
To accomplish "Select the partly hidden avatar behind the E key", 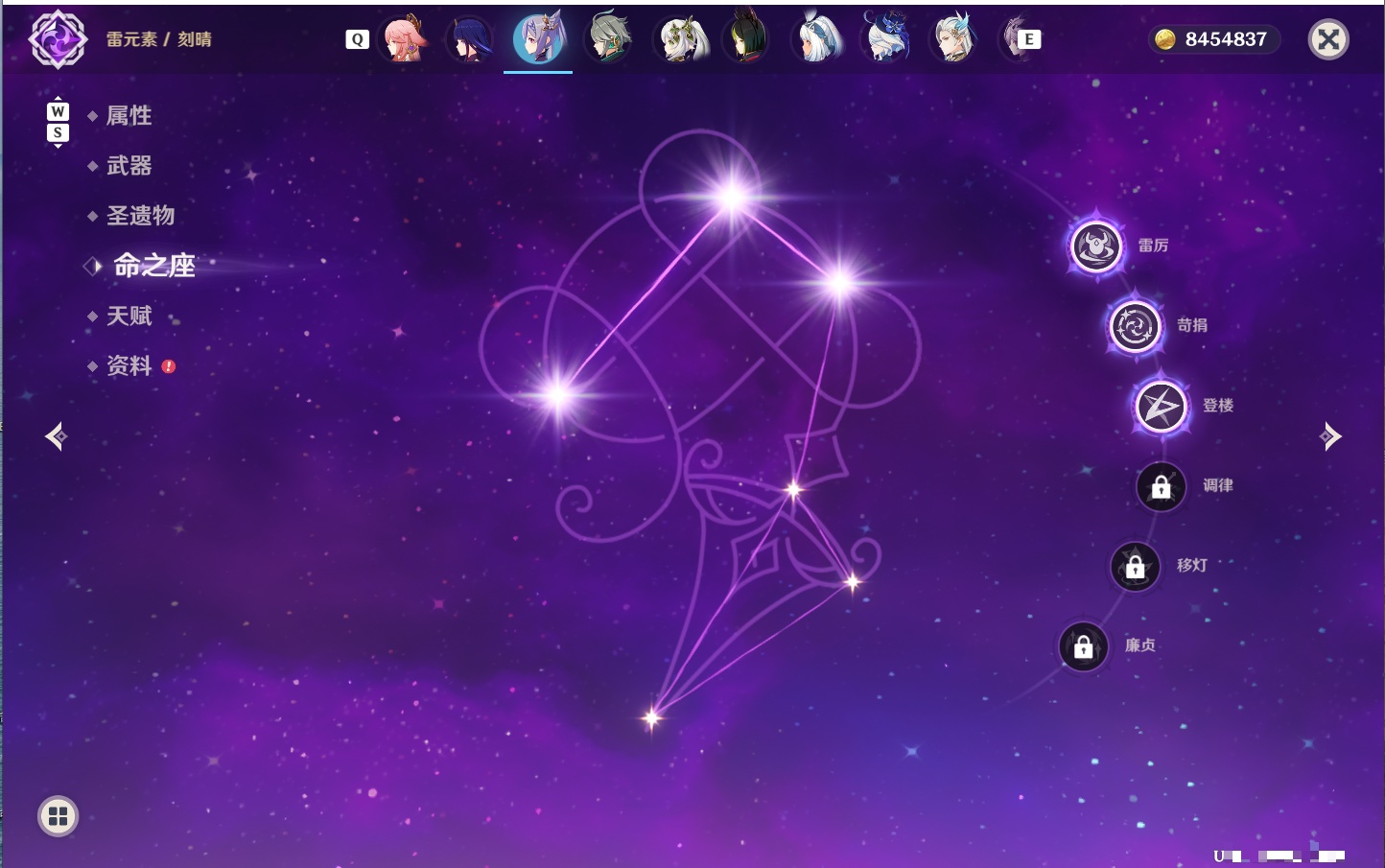I will coord(1011,39).
